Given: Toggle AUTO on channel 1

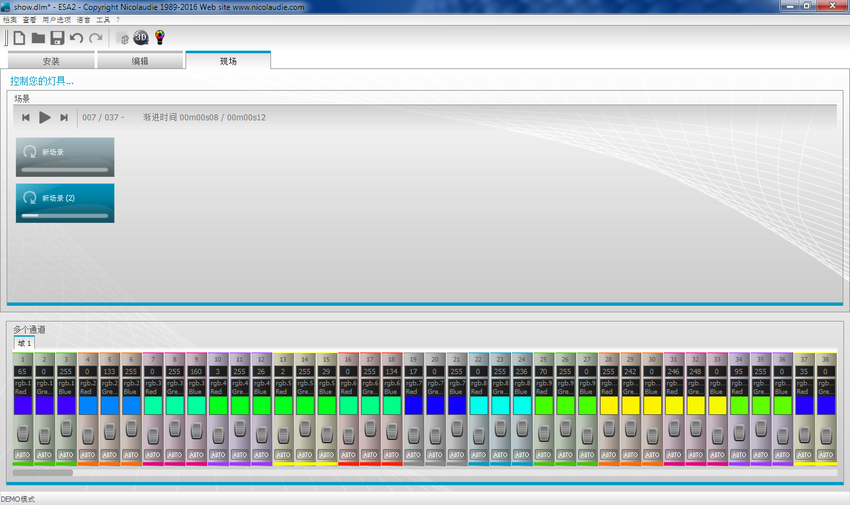Looking at the screenshot, I should pyautogui.click(x=23, y=455).
